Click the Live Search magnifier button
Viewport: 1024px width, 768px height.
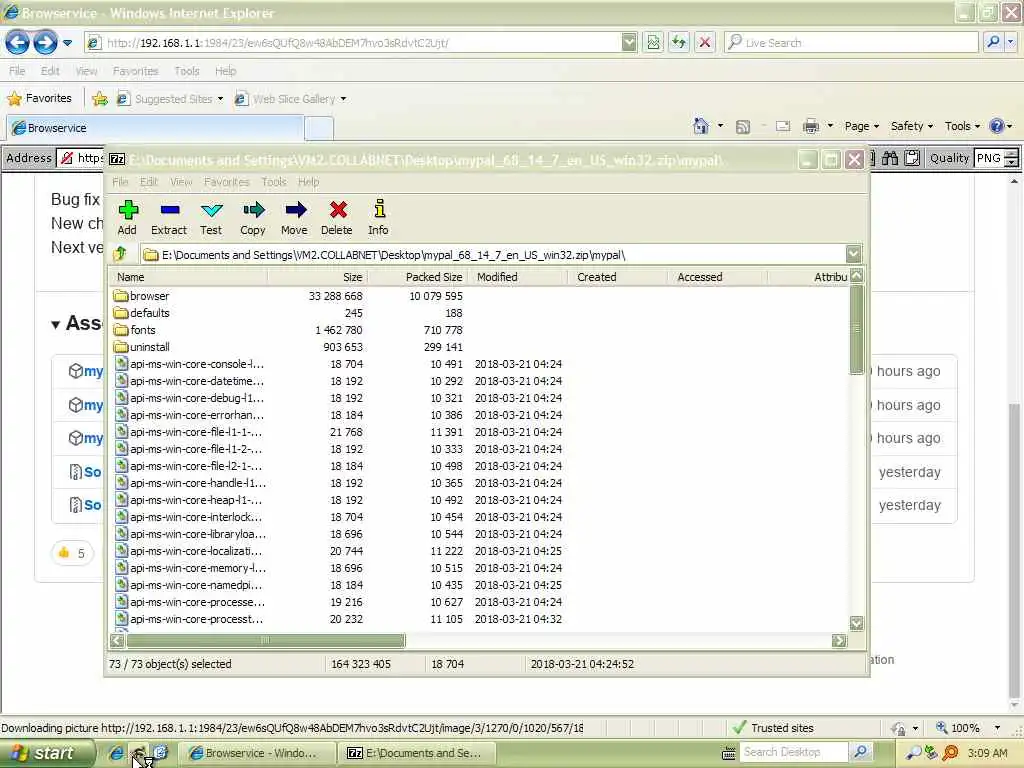coord(993,42)
